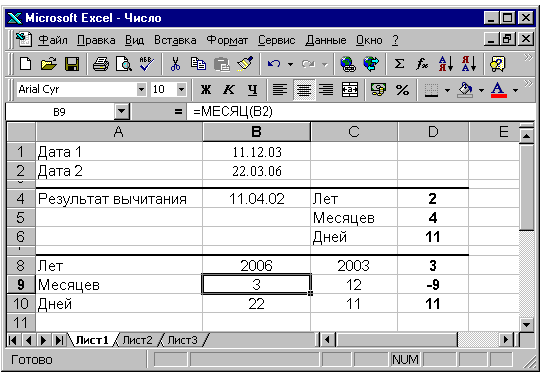Screen dimensions: 543x377
Task: Open Print Preview magnifier icon
Action: point(124,64)
